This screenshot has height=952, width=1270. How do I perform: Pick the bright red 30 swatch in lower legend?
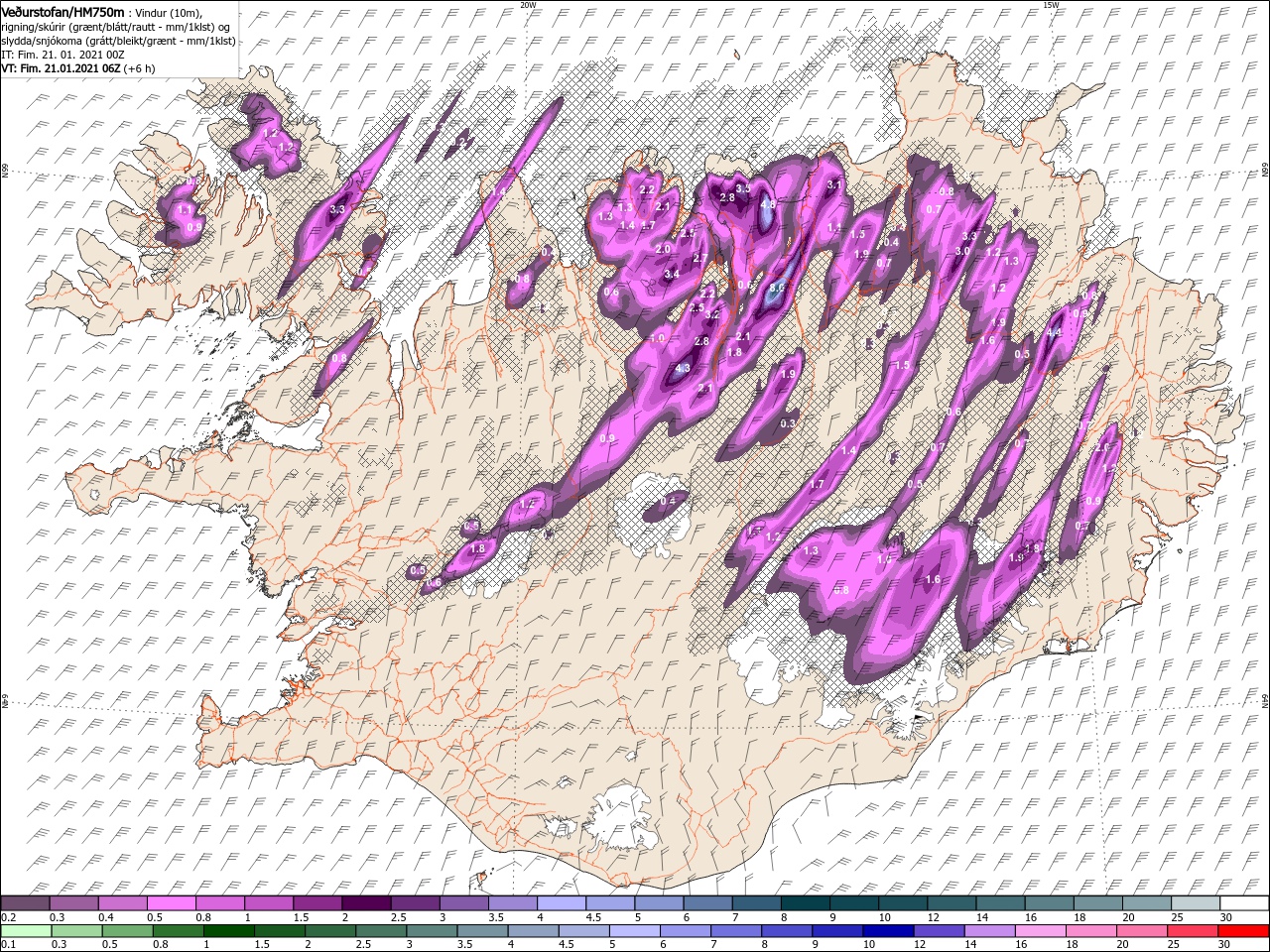[x=1244, y=930]
